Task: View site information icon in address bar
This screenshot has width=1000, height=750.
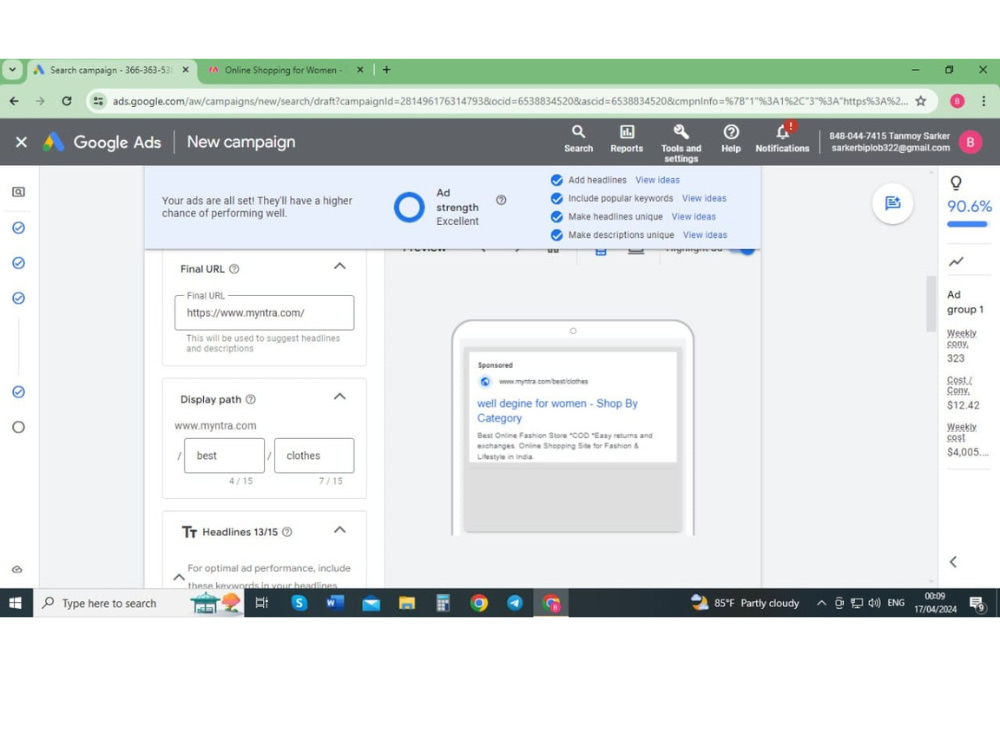Action: click(98, 101)
